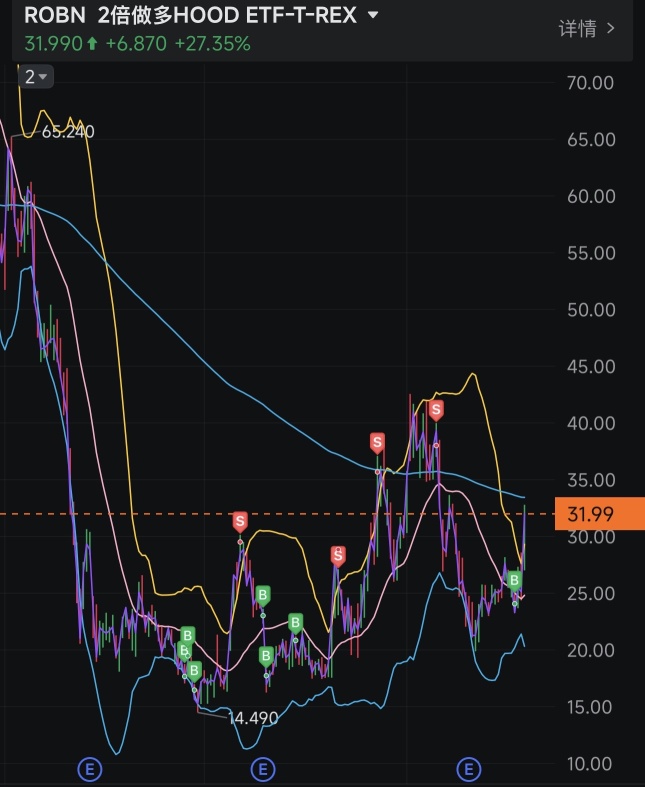Viewport: 645px width, 787px height.
Task: Tap the 15.00 axis label
Action: (x=590, y=707)
